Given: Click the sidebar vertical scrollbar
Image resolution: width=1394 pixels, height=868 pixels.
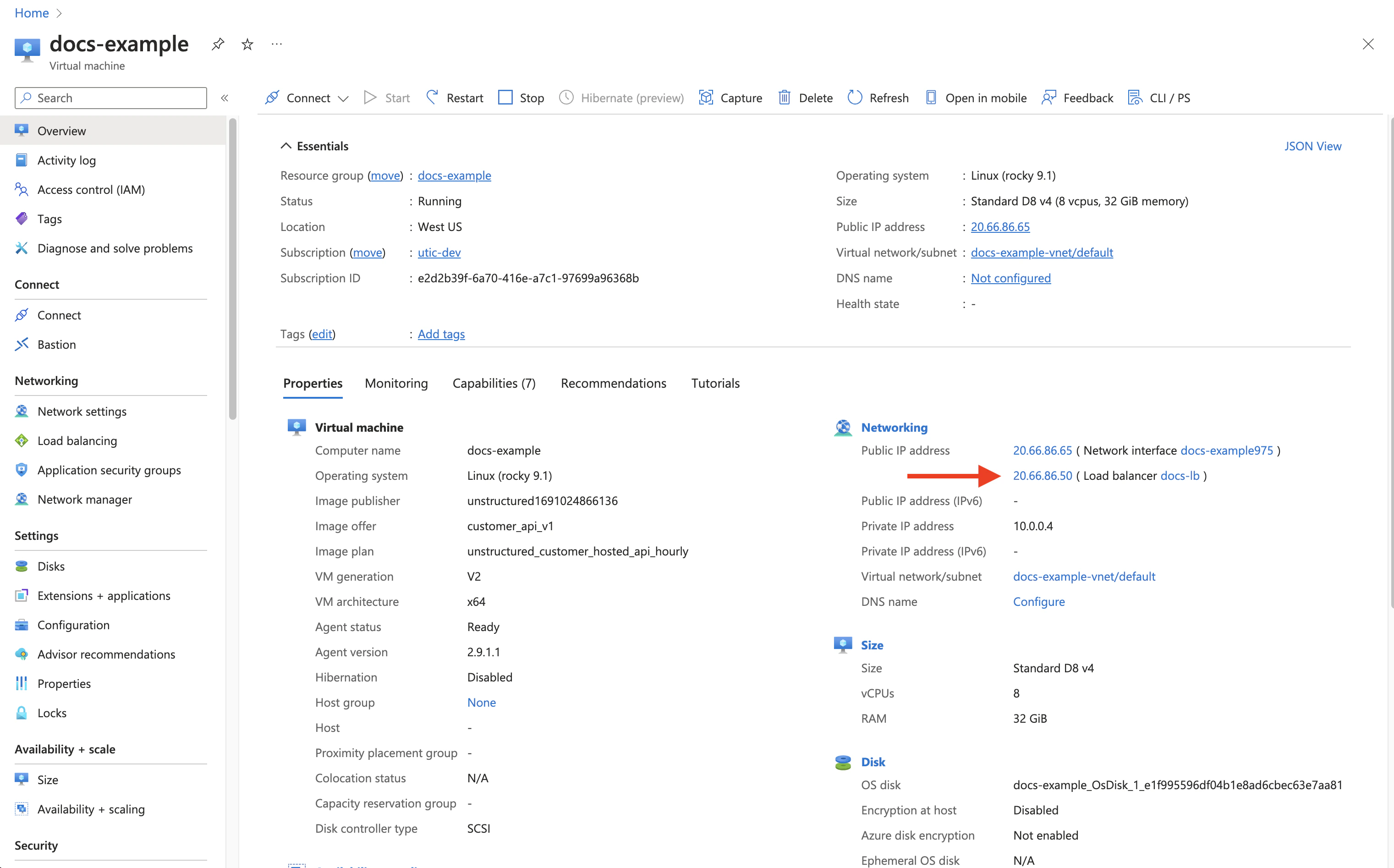Looking at the screenshot, I should (x=232, y=269).
